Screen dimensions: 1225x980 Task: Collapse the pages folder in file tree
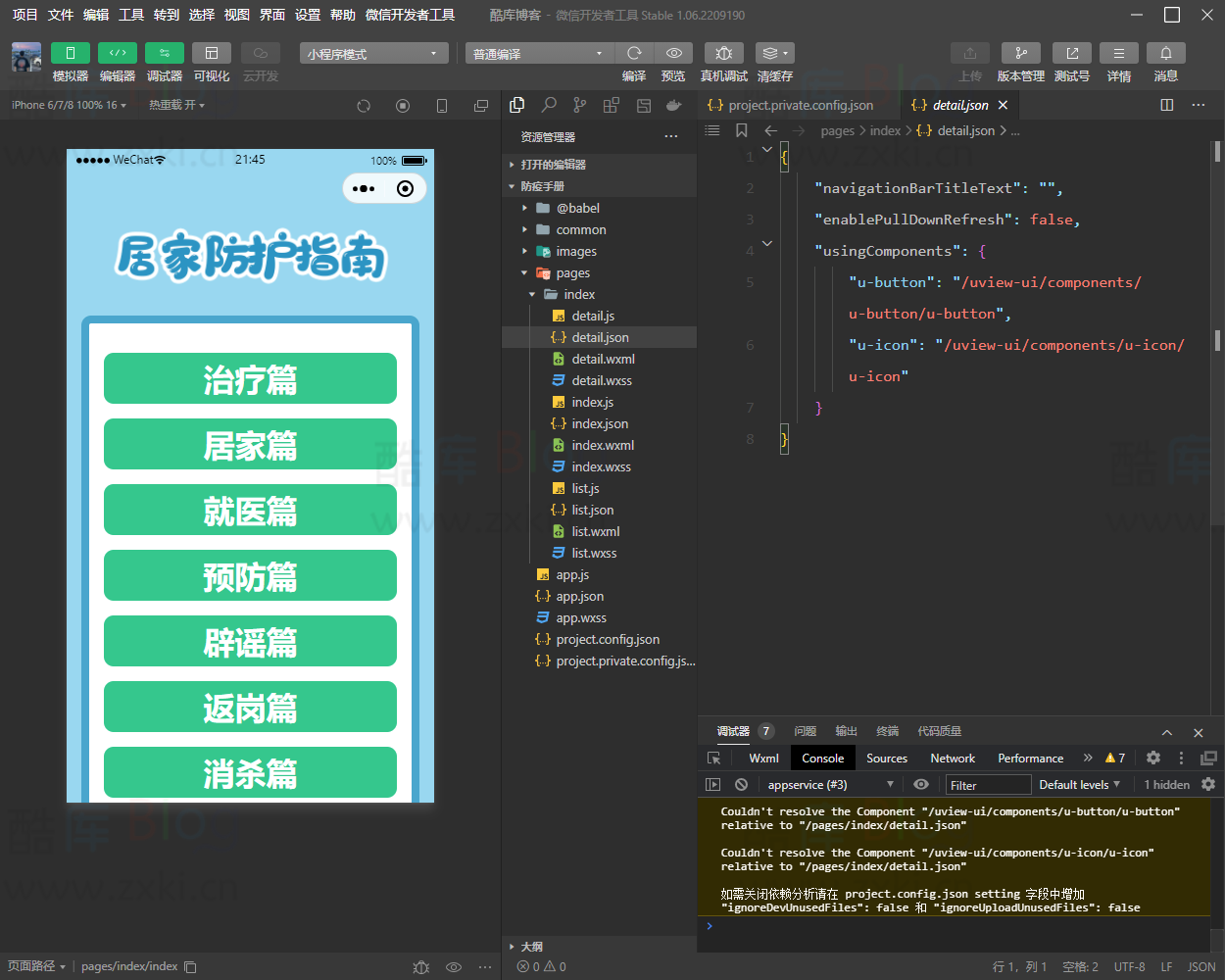(x=572, y=273)
